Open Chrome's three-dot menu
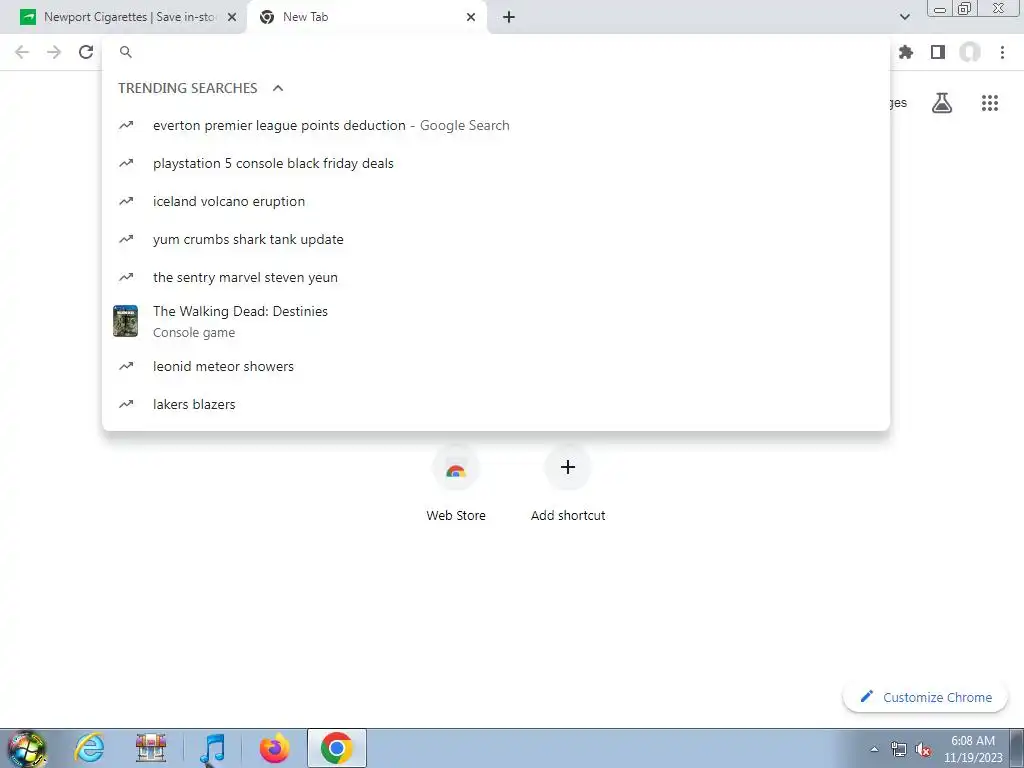This screenshot has height=768, width=1024. pyautogui.click(x=1002, y=52)
